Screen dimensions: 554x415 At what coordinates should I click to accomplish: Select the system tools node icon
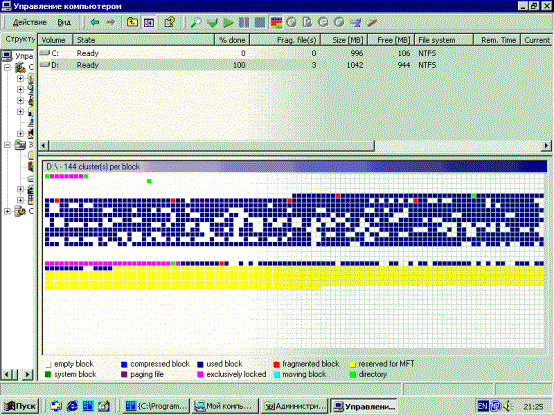pyautogui.click(x=20, y=67)
